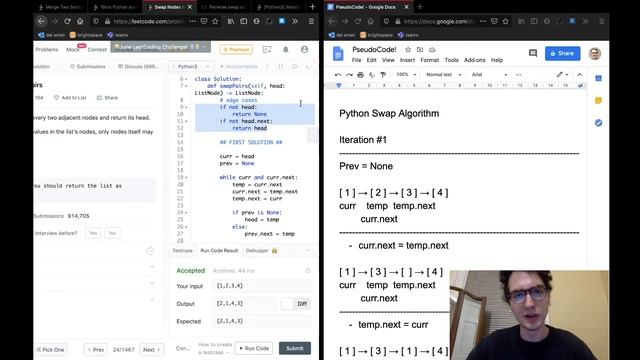Hide the Google Docs menus with the chevron
The image size is (640, 360).
coord(580,75)
